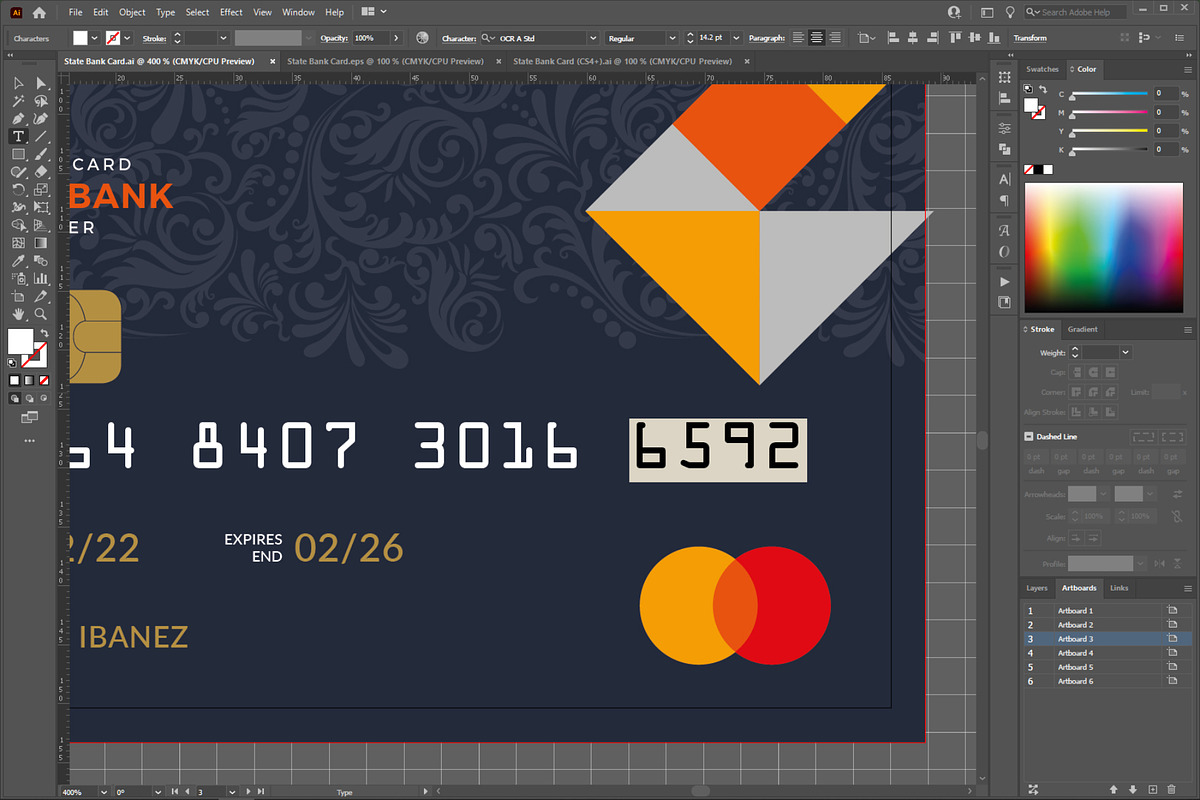
Task: Choose the Eraser tool
Action: point(41,172)
